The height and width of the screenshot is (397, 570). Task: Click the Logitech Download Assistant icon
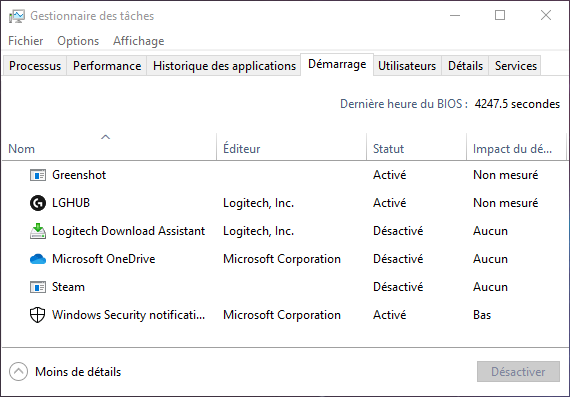[x=38, y=231]
